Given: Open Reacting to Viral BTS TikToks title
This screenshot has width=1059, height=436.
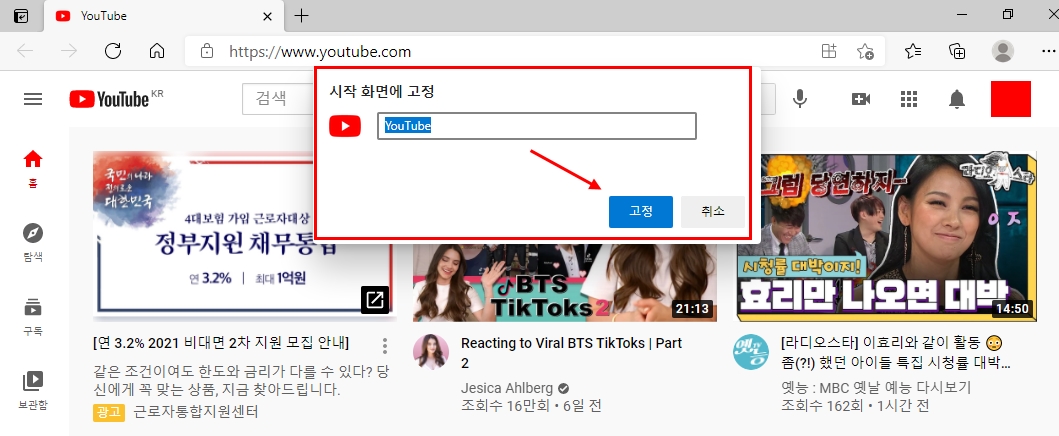Looking at the screenshot, I should pos(571,352).
